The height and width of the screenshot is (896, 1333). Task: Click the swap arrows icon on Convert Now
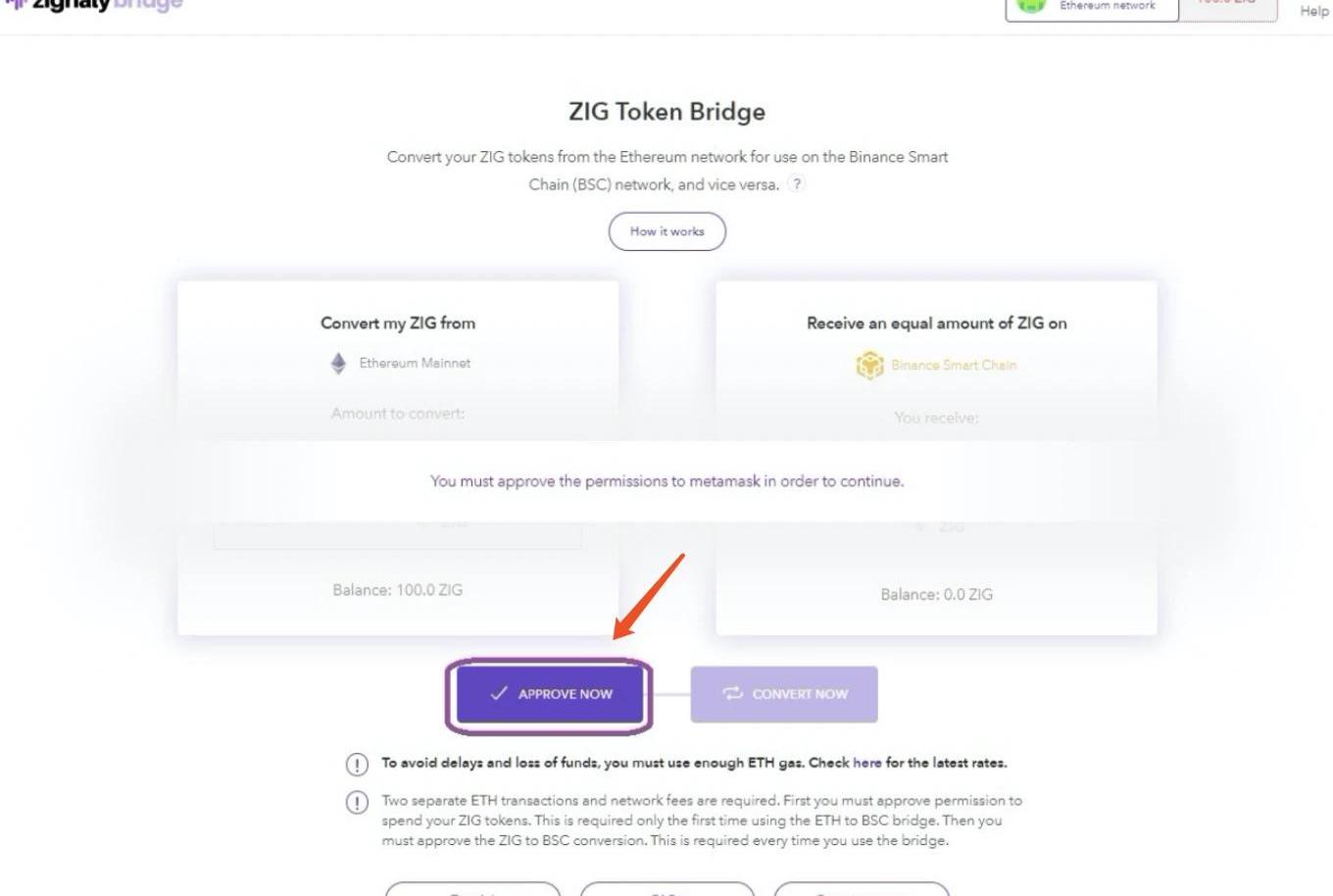(732, 694)
